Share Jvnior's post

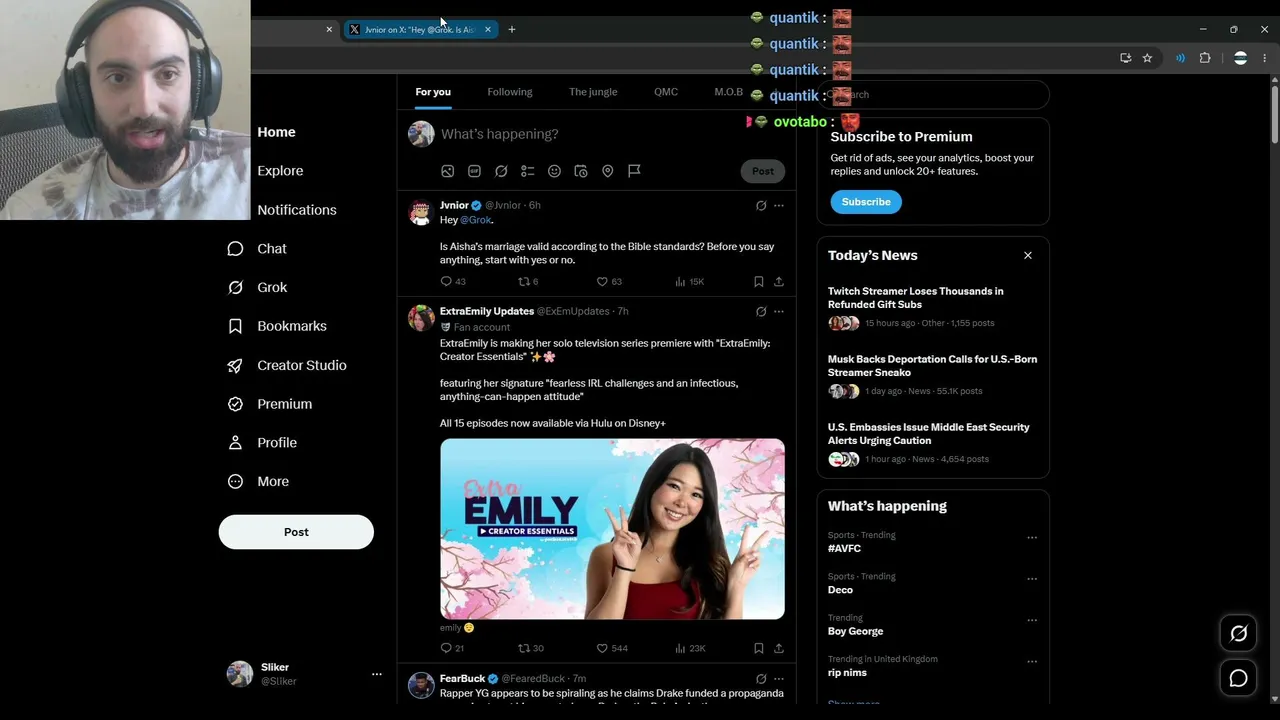click(779, 282)
